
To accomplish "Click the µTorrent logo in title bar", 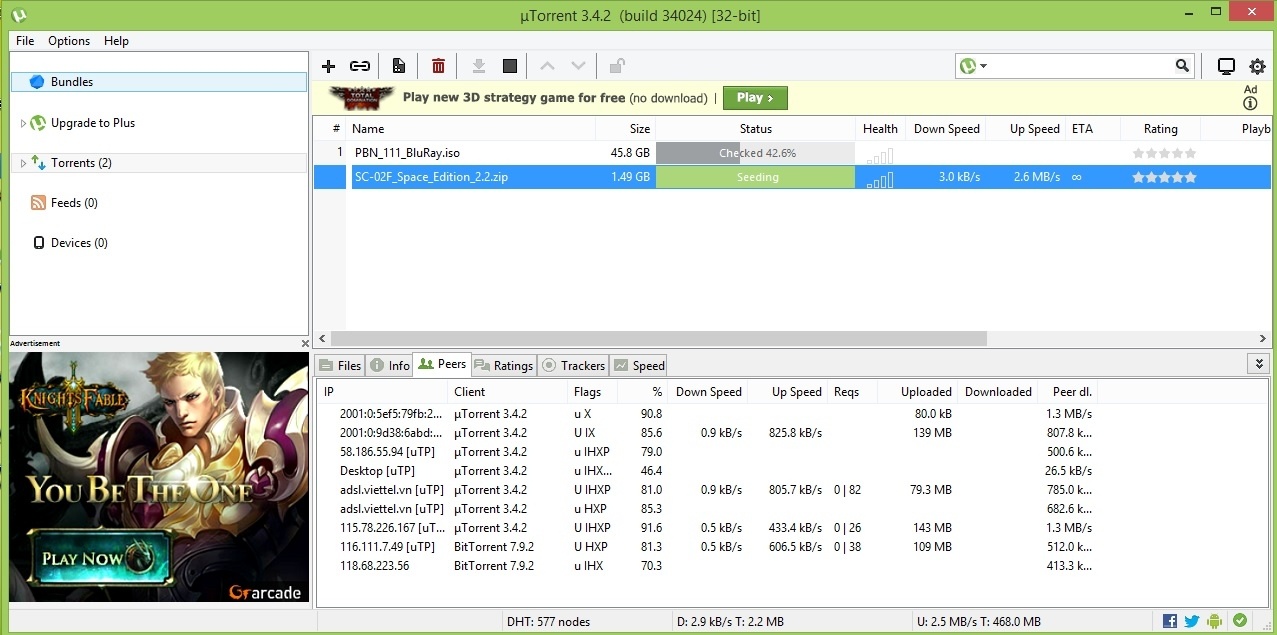I will point(18,15).
